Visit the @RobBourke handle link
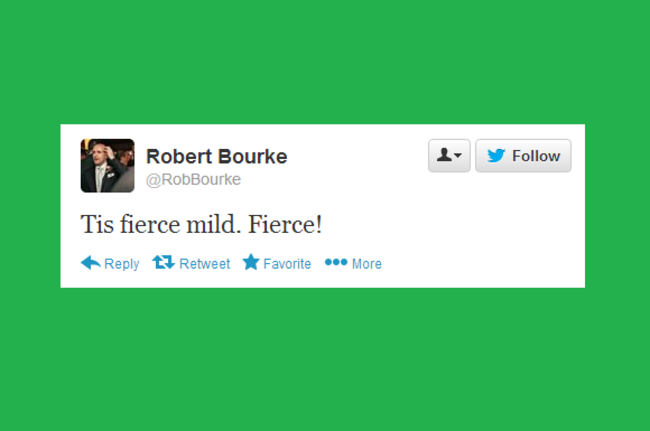The image size is (650, 431). (193, 179)
